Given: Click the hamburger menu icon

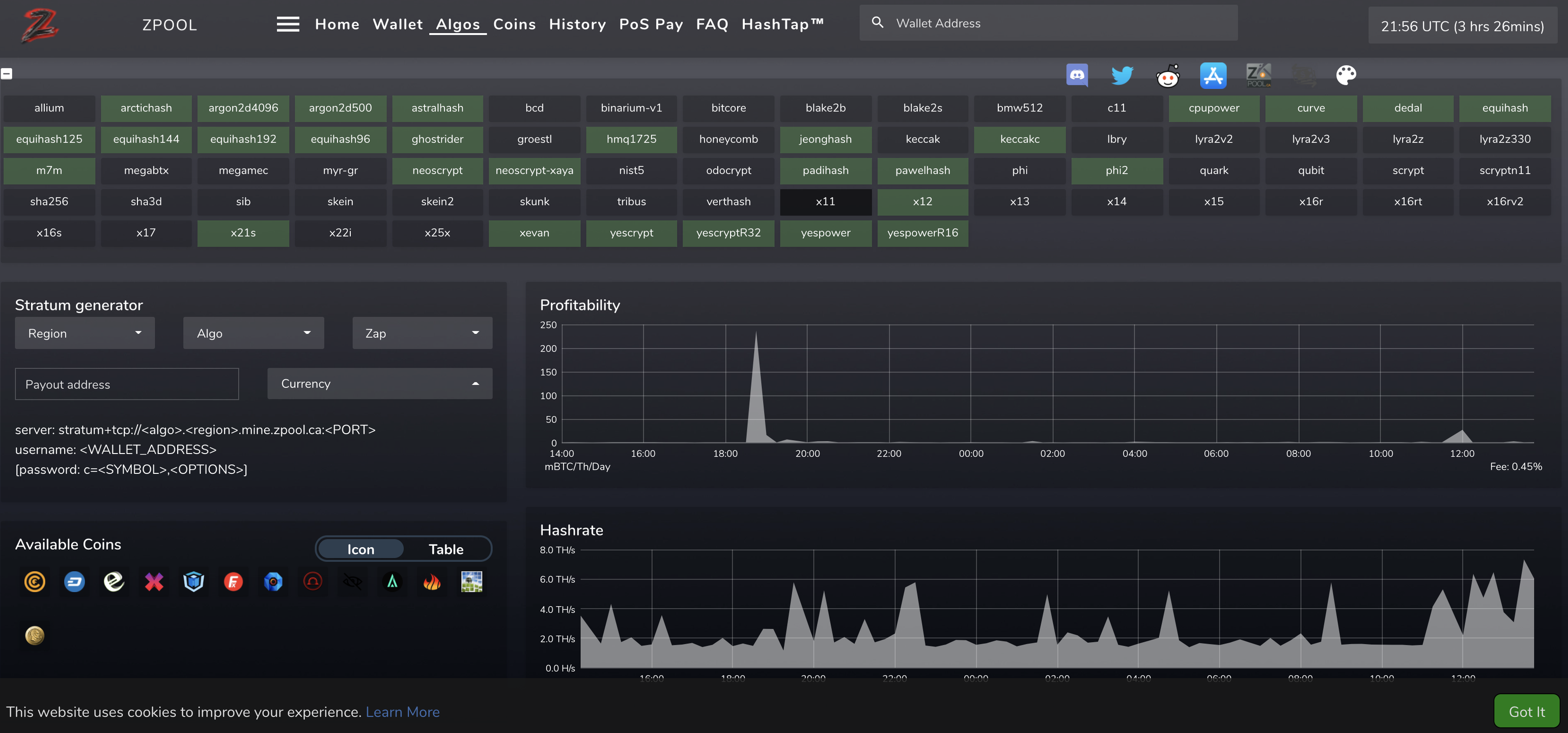Looking at the screenshot, I should (287, 24).
